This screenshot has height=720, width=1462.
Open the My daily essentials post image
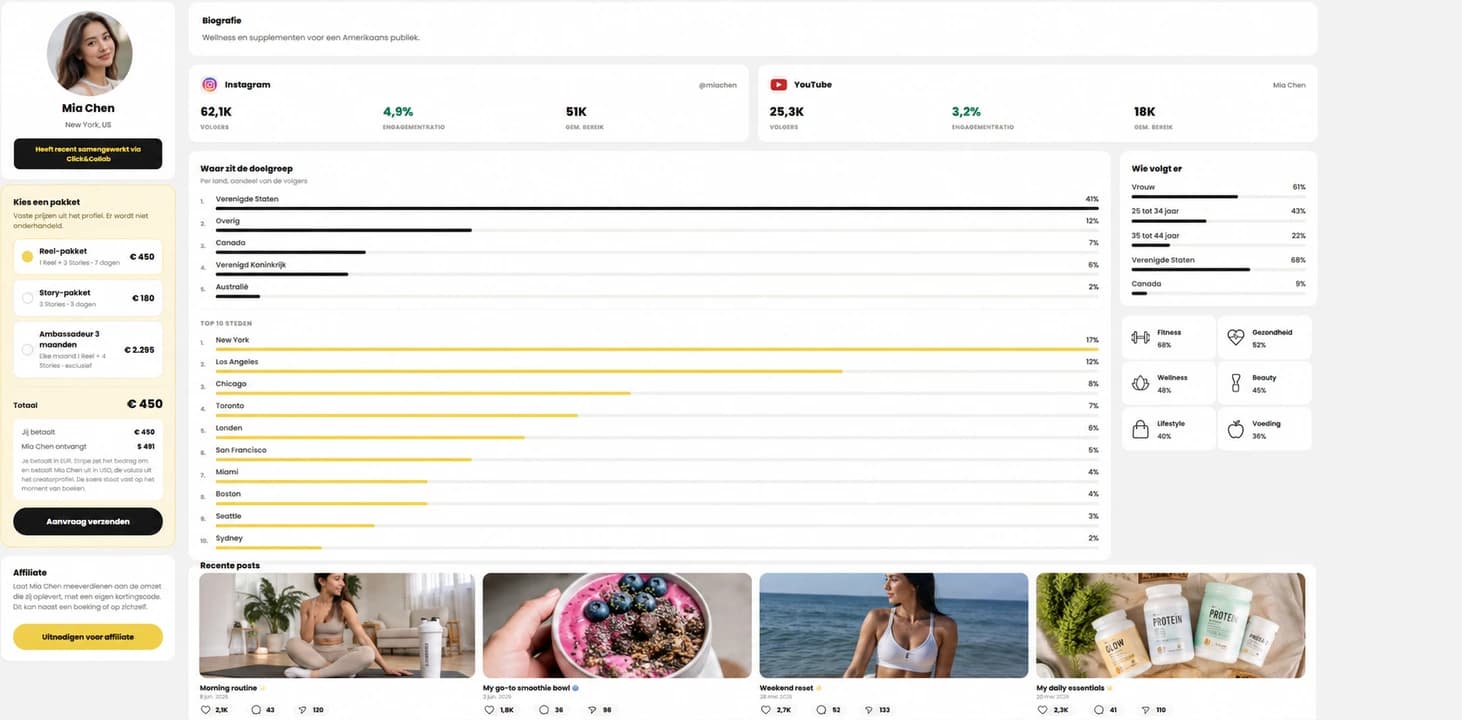point(1170,626)
